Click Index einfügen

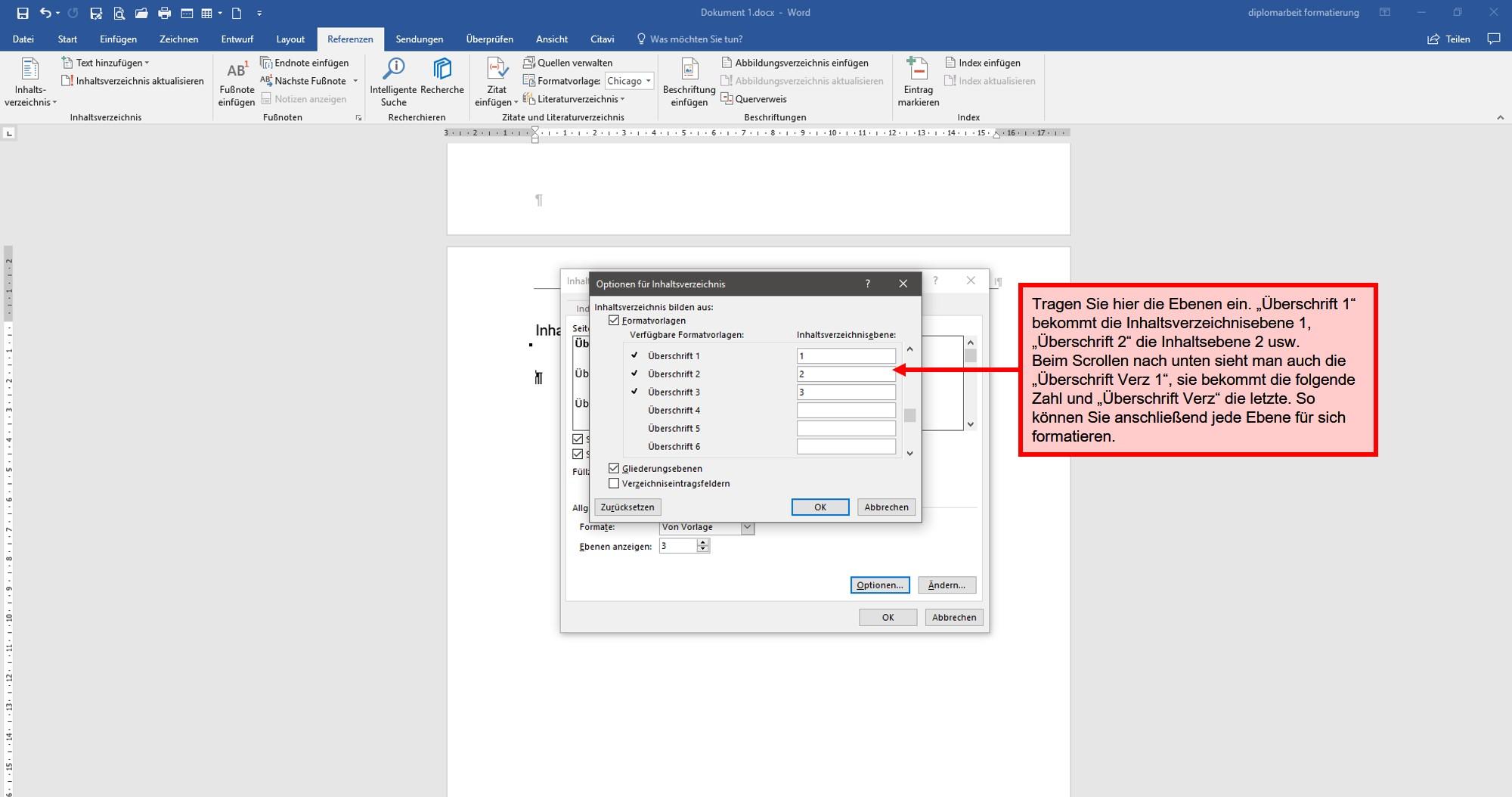click(x=983, y=63)
